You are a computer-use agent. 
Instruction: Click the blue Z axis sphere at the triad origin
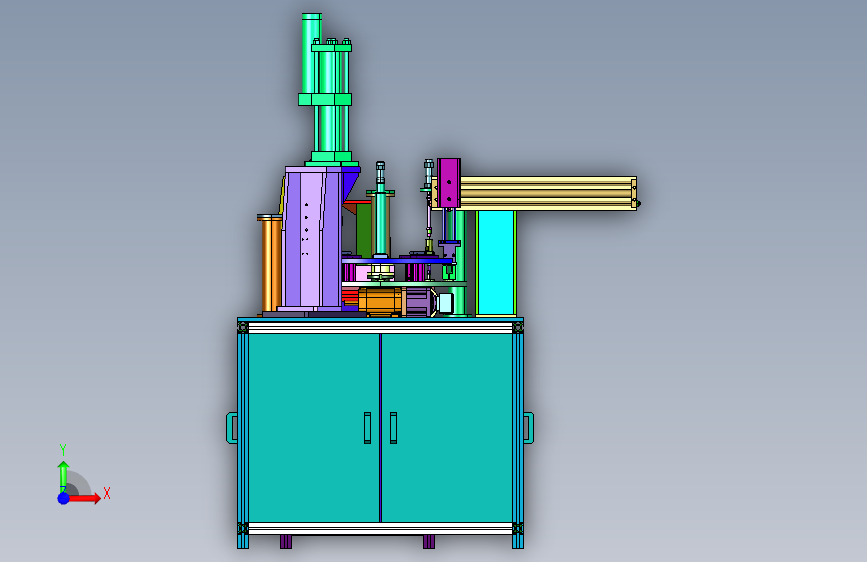coord(64,498)
